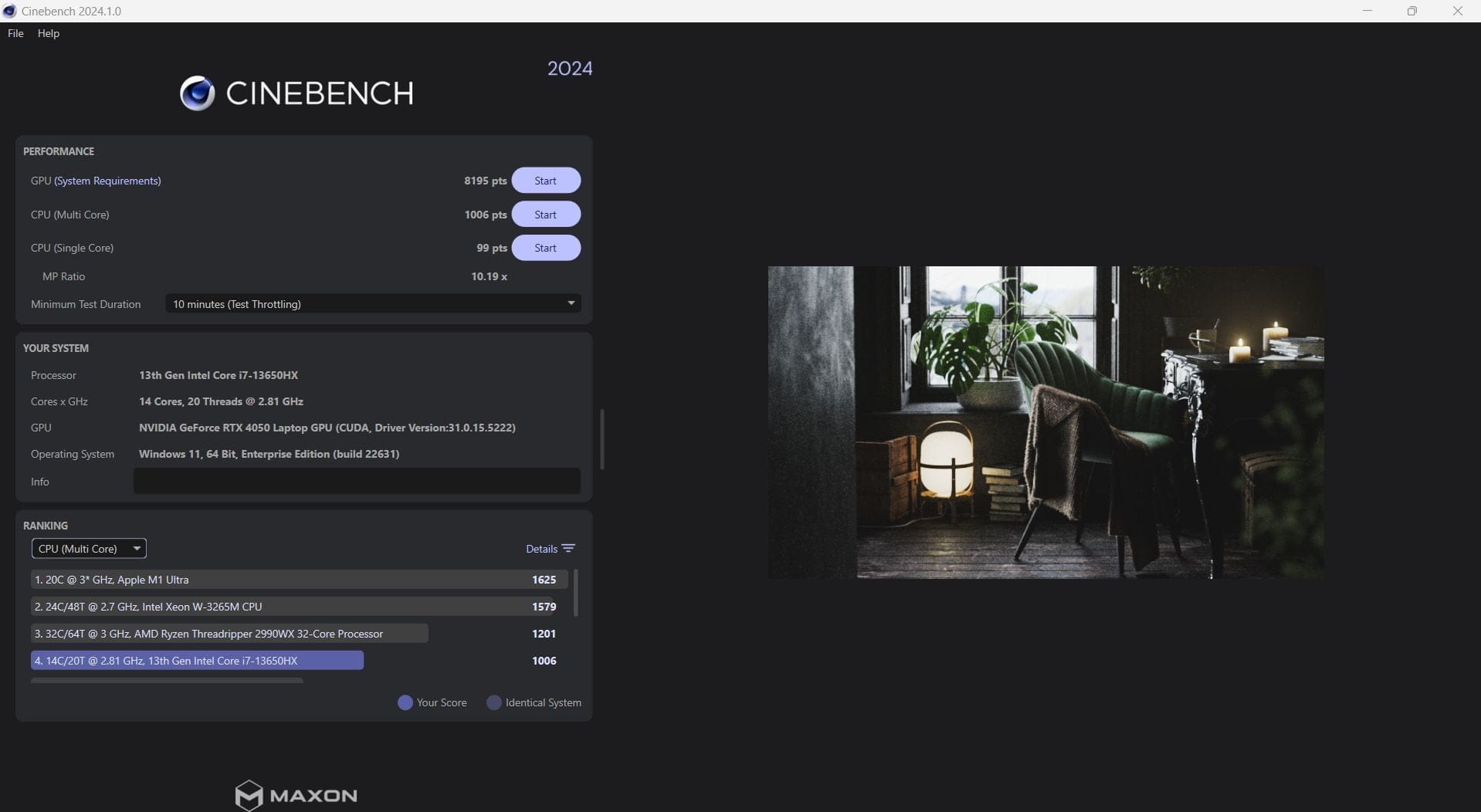Click the 1579 score for Xeon W-3265M
This screenshot has width=1481, height=812.
[x=544, y=607]
